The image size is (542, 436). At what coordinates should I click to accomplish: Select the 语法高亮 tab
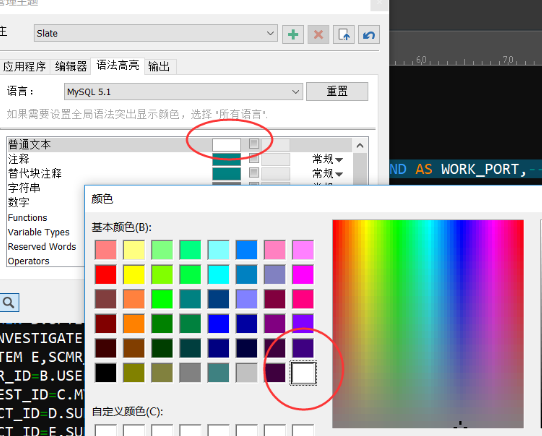(x=118, y=65)
